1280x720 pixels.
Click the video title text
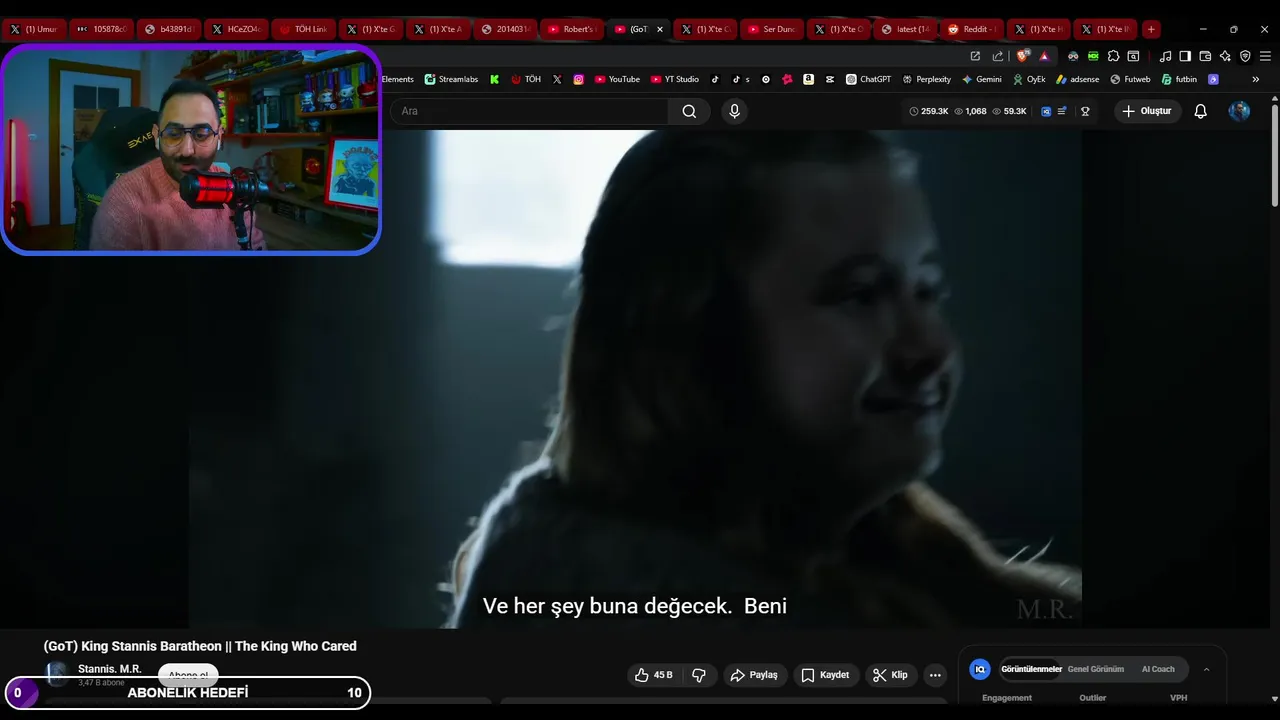tap(200, 646)
